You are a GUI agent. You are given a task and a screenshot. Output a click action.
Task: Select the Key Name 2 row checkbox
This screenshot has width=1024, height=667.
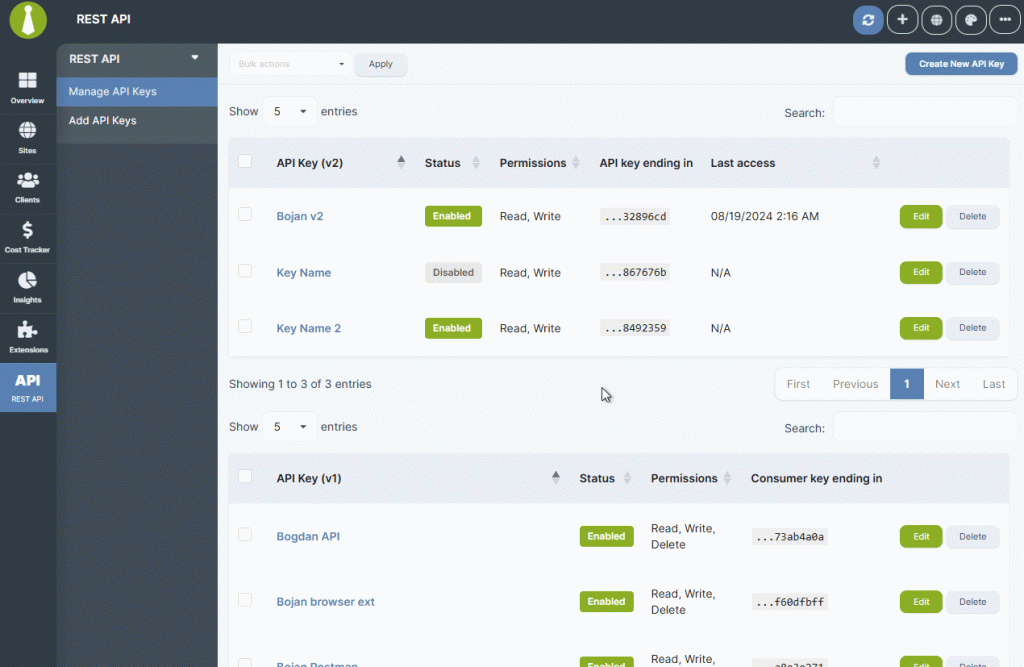coord(245,328)
